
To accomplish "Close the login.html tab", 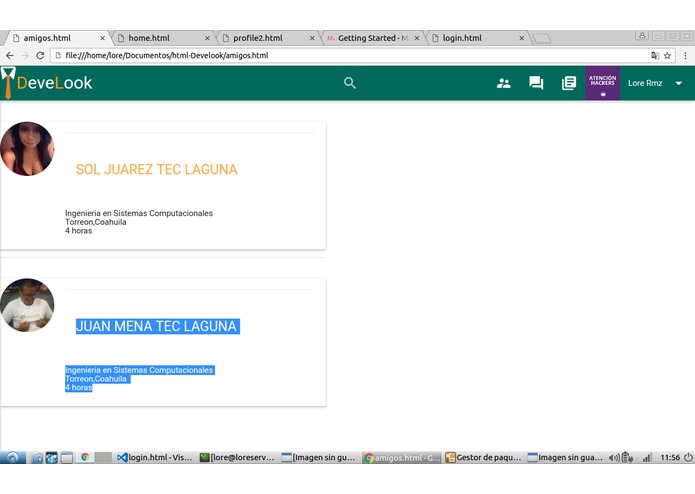I will click(x=522, y=38).
